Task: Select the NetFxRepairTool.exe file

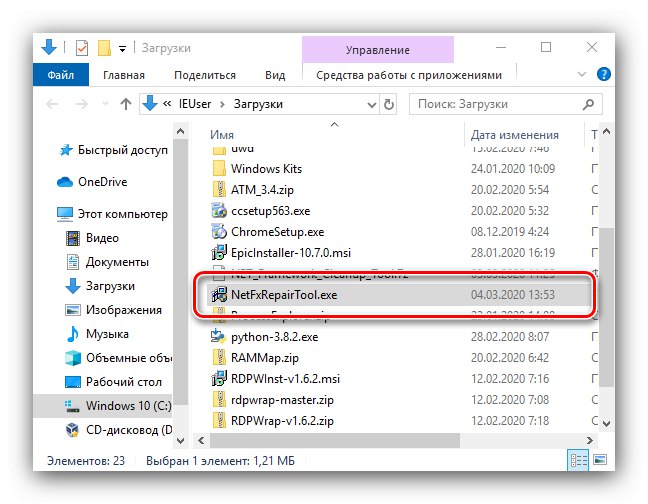Action: tap(284, 295)
